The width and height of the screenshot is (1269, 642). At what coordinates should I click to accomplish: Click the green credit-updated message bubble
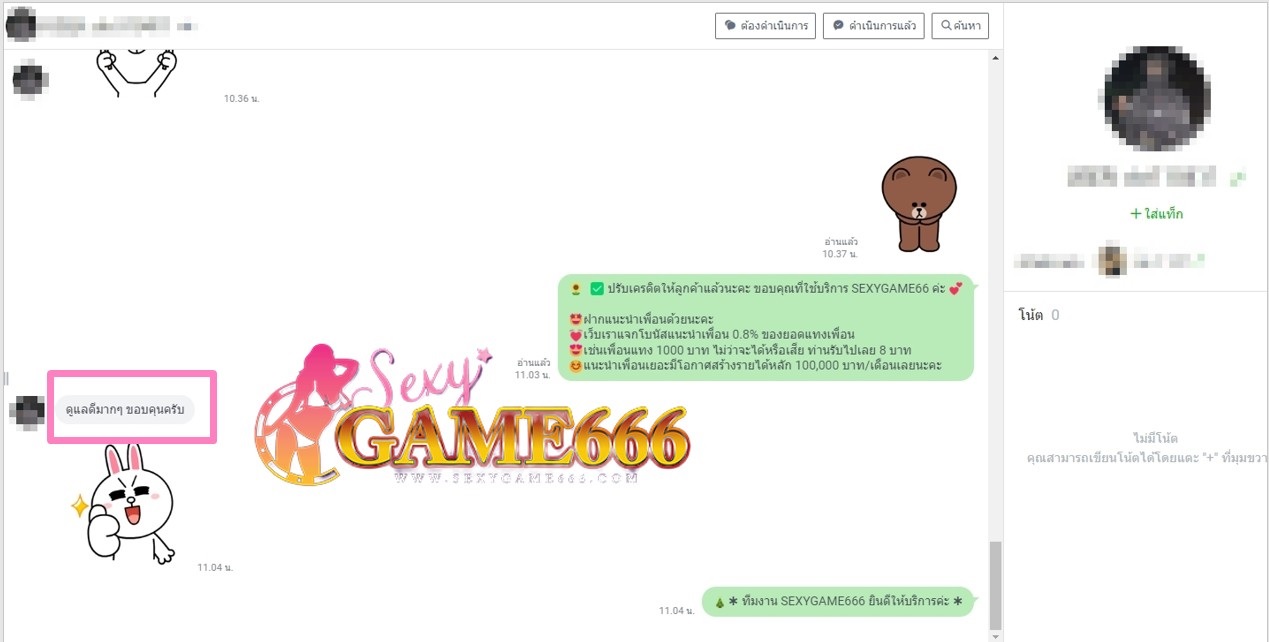(x=764, y=327)
